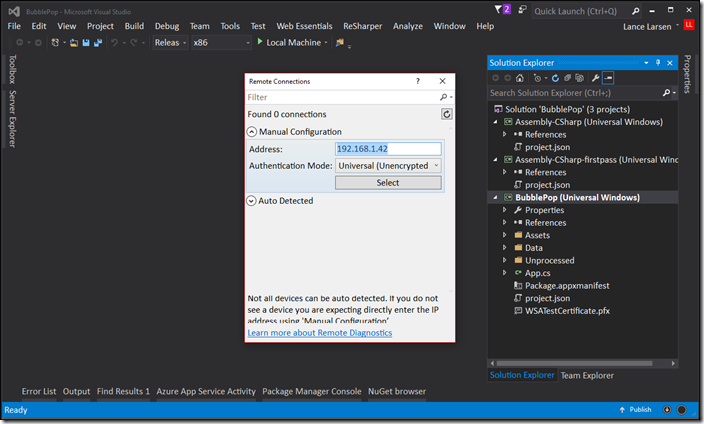Open the Release configuration dropdown

pos(170,43)
